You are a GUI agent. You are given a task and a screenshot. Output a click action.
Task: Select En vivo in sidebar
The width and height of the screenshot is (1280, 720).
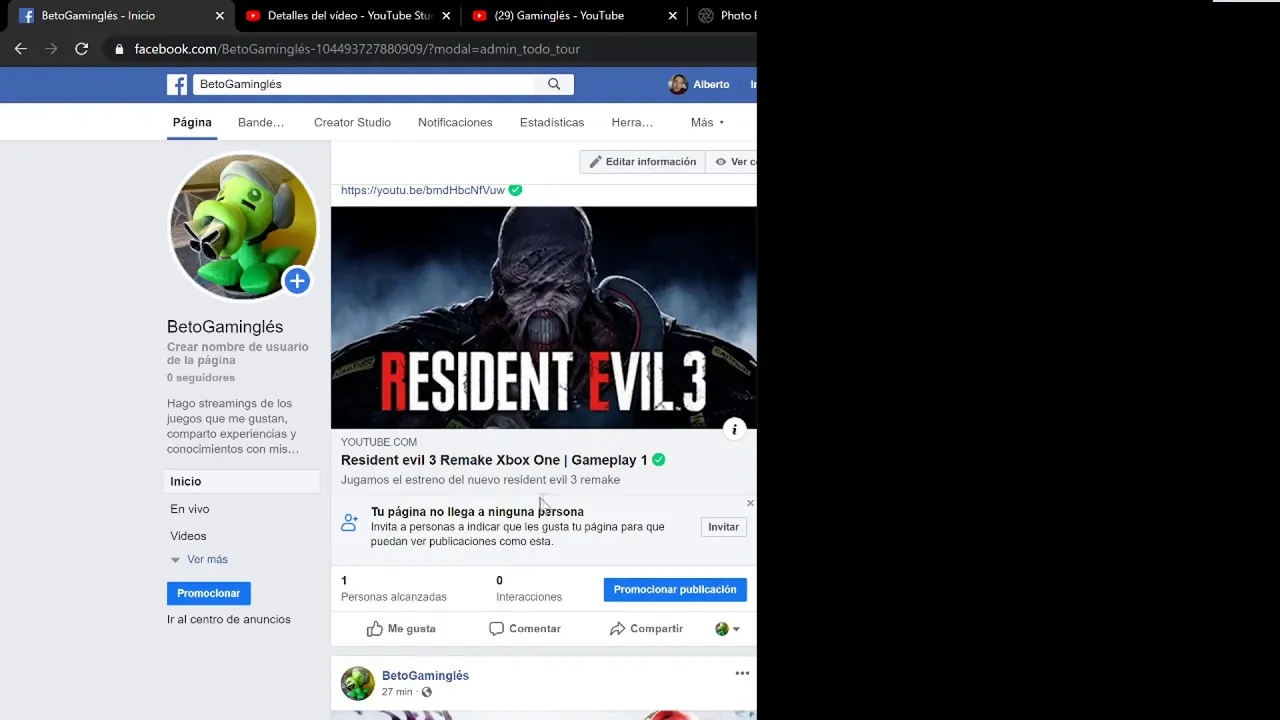point(190,509)
